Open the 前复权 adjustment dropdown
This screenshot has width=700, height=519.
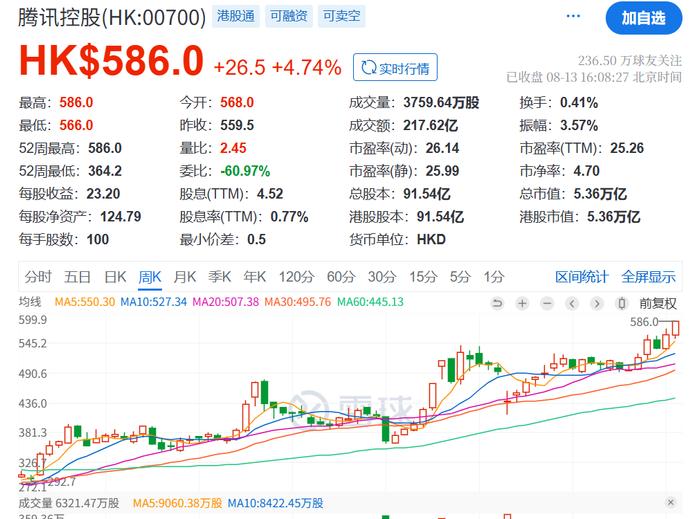[x=658, y=304]
